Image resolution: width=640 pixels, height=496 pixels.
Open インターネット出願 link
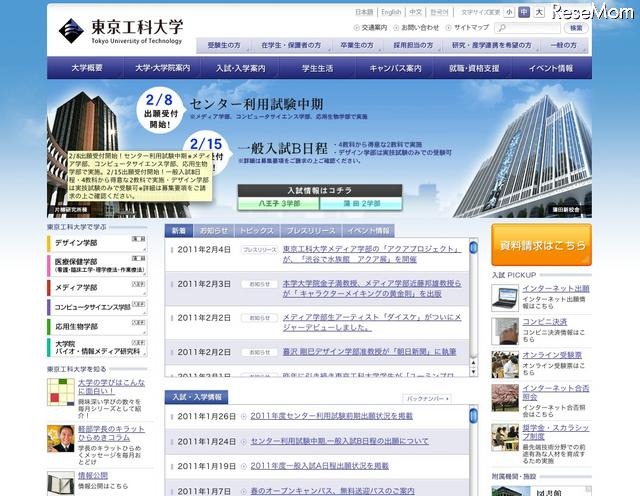tap(556, 289)
